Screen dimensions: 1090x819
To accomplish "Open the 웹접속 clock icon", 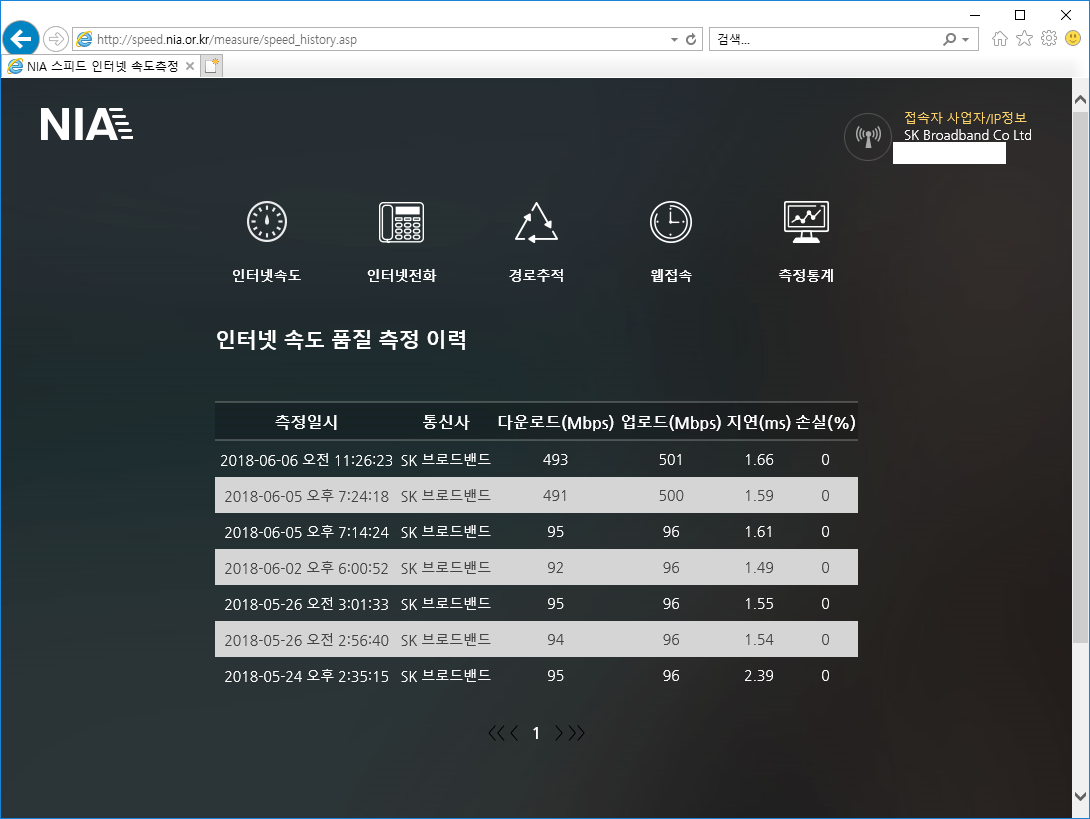I will (670, 222).
